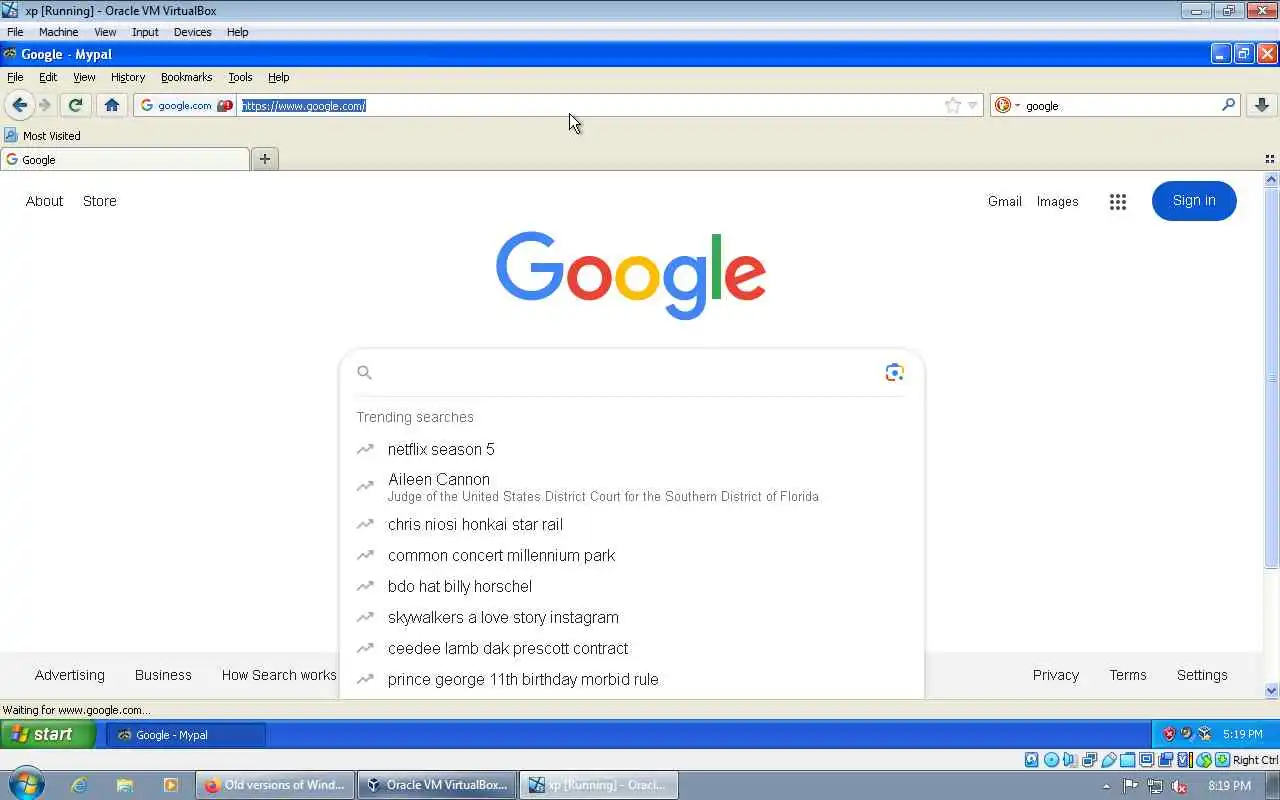Click the Advertising footer link
The width and height of the screenshot is (1280, 800).
click(x=69, y=675)
